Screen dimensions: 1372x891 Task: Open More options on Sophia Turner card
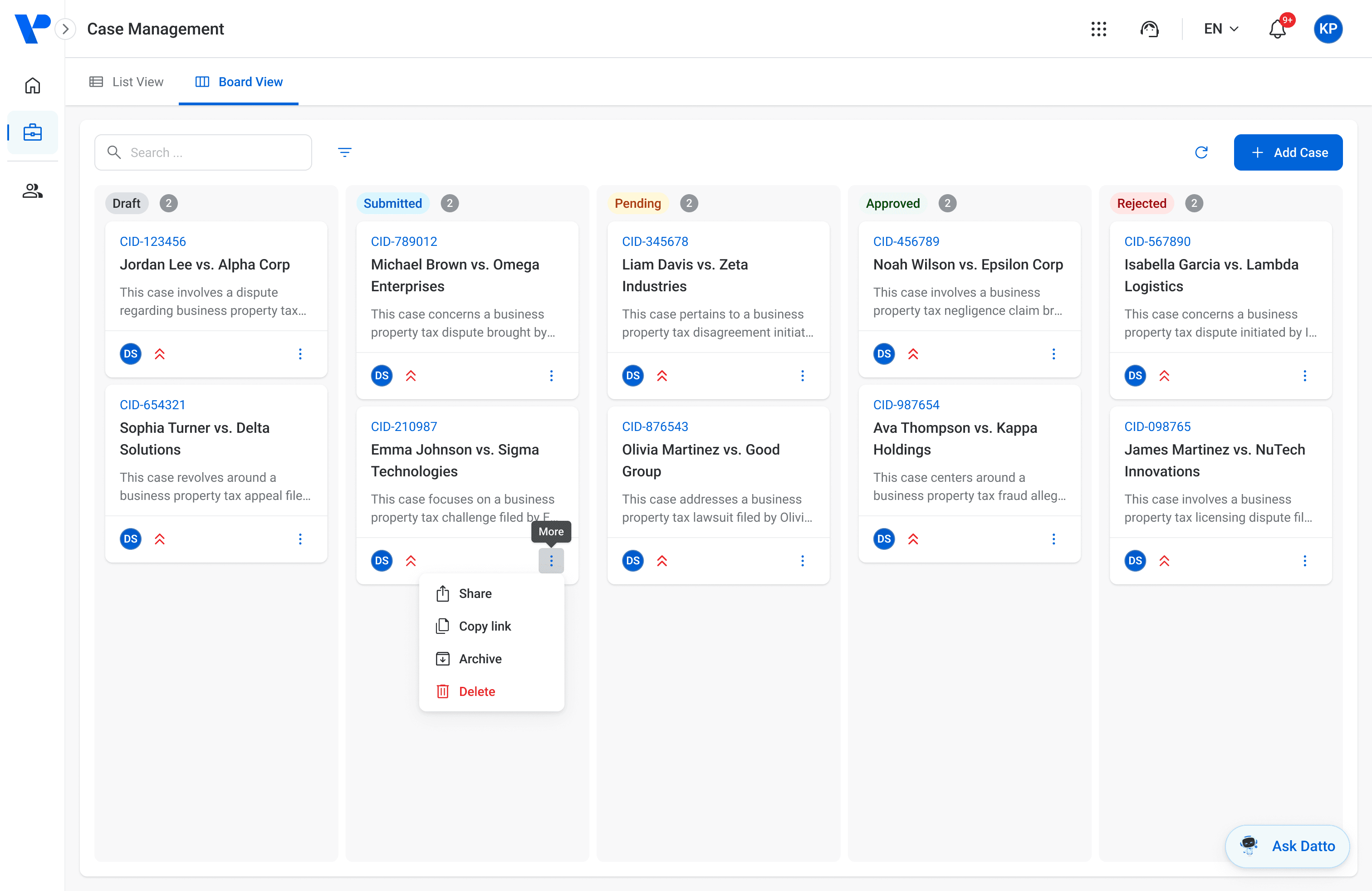(300, 539)
